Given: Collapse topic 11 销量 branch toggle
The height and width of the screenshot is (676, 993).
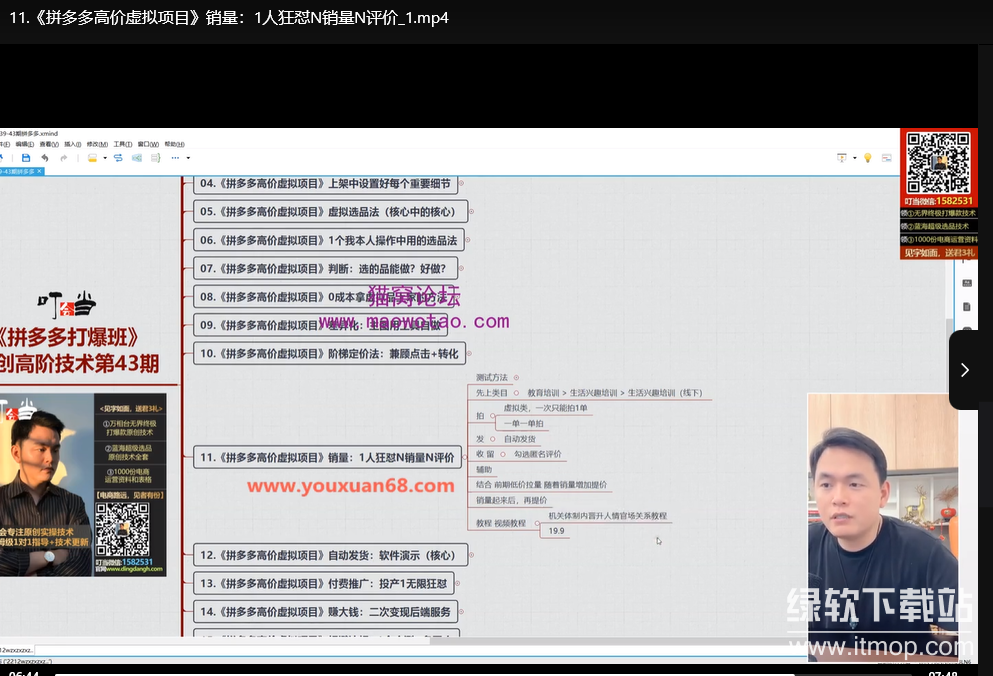Looking at the screenshot, I should coord(466,455).
